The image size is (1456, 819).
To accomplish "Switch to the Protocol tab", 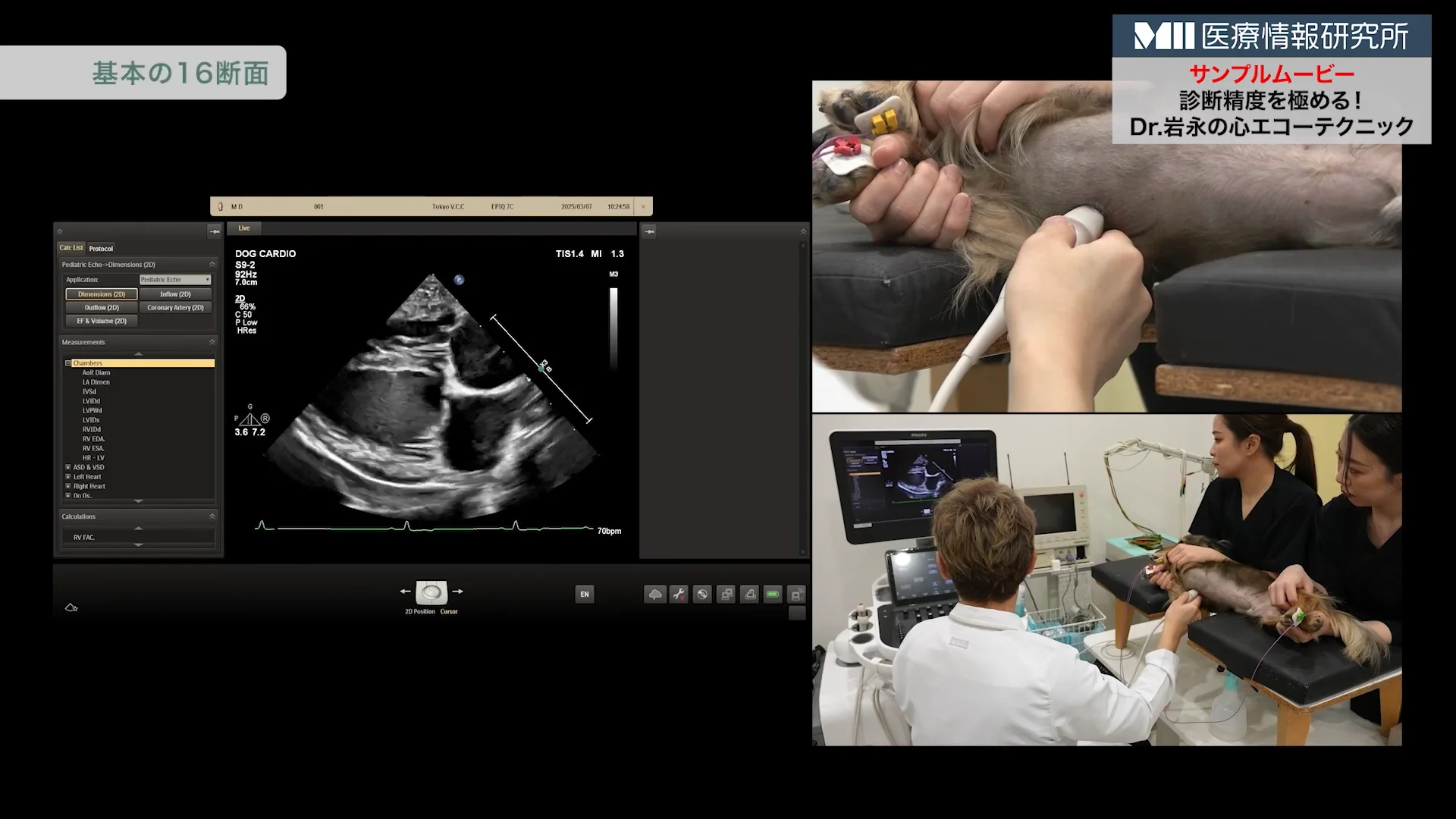I will [x=101, y=249].
